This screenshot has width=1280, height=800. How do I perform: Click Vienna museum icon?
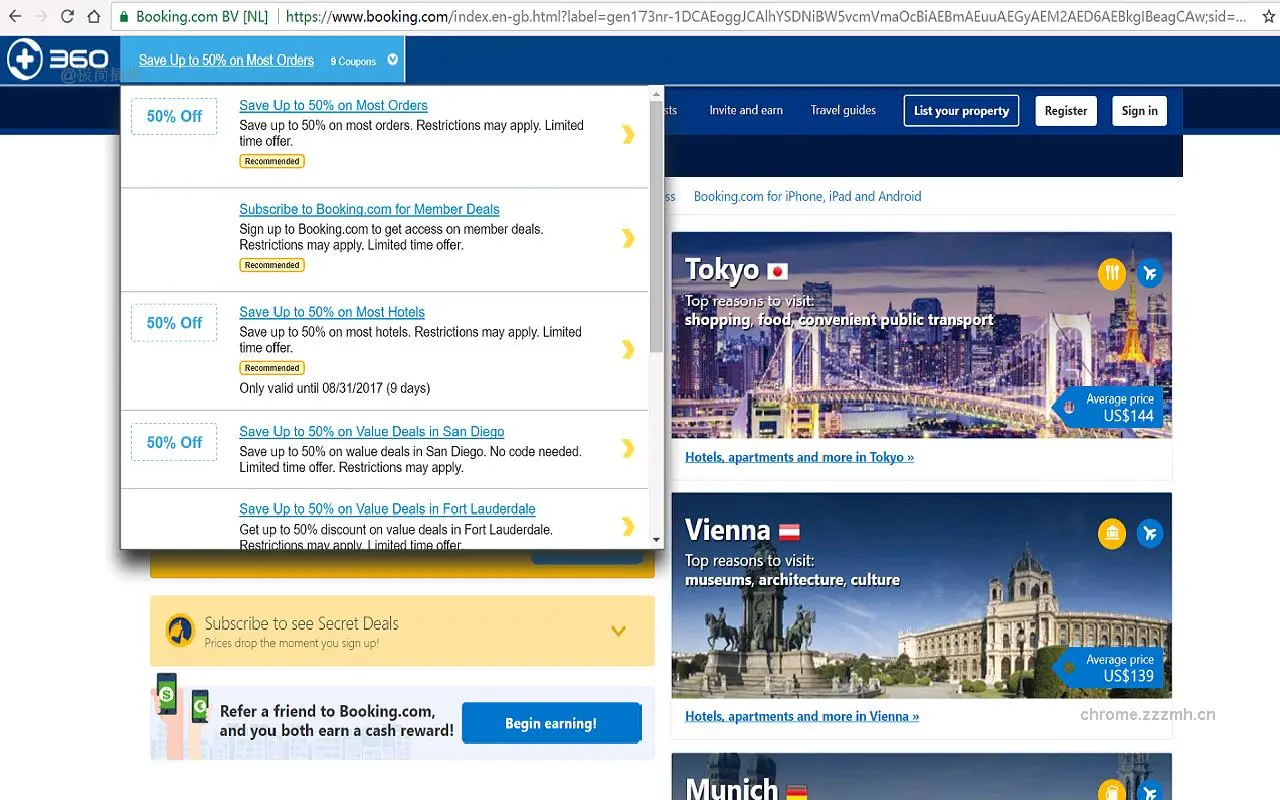pos(1112,534)
